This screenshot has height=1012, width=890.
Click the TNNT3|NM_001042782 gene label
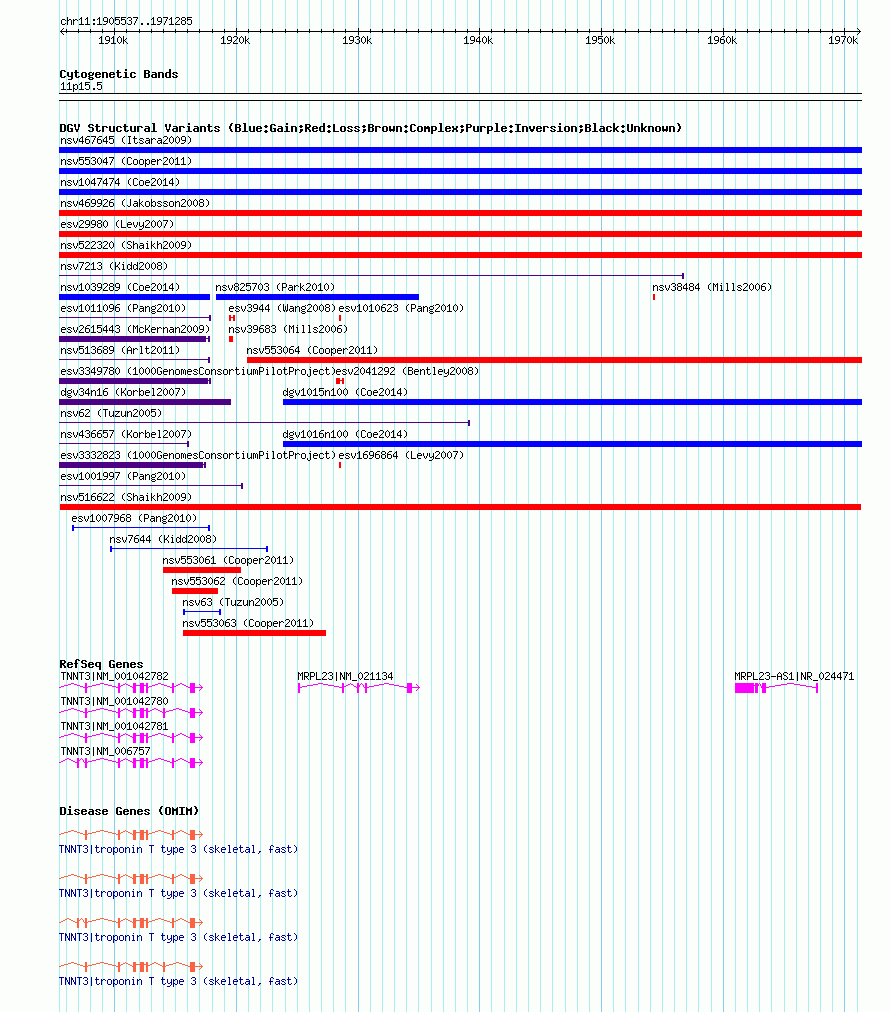(x=114, y=676)
